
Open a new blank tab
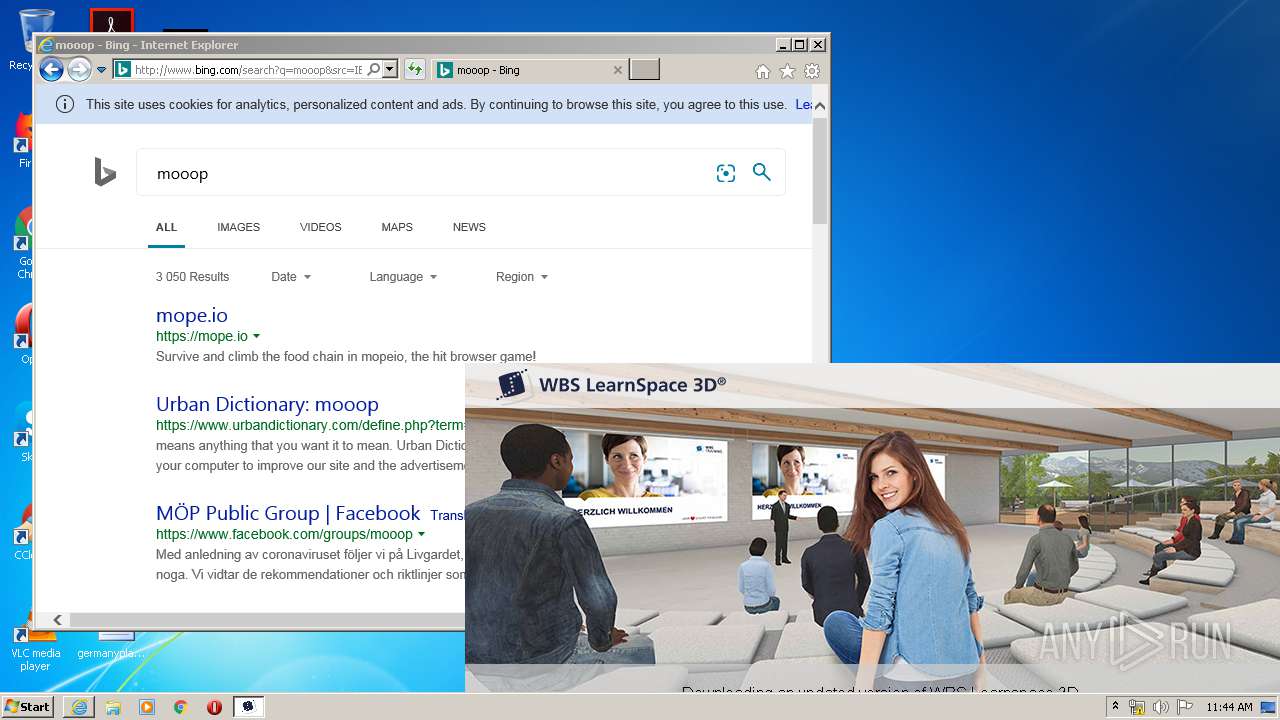coord(644,70)
